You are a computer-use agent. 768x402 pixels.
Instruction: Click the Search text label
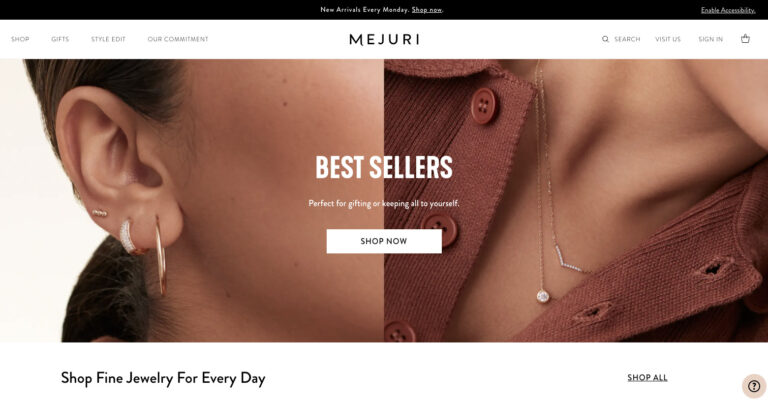[x=627, y=39]
